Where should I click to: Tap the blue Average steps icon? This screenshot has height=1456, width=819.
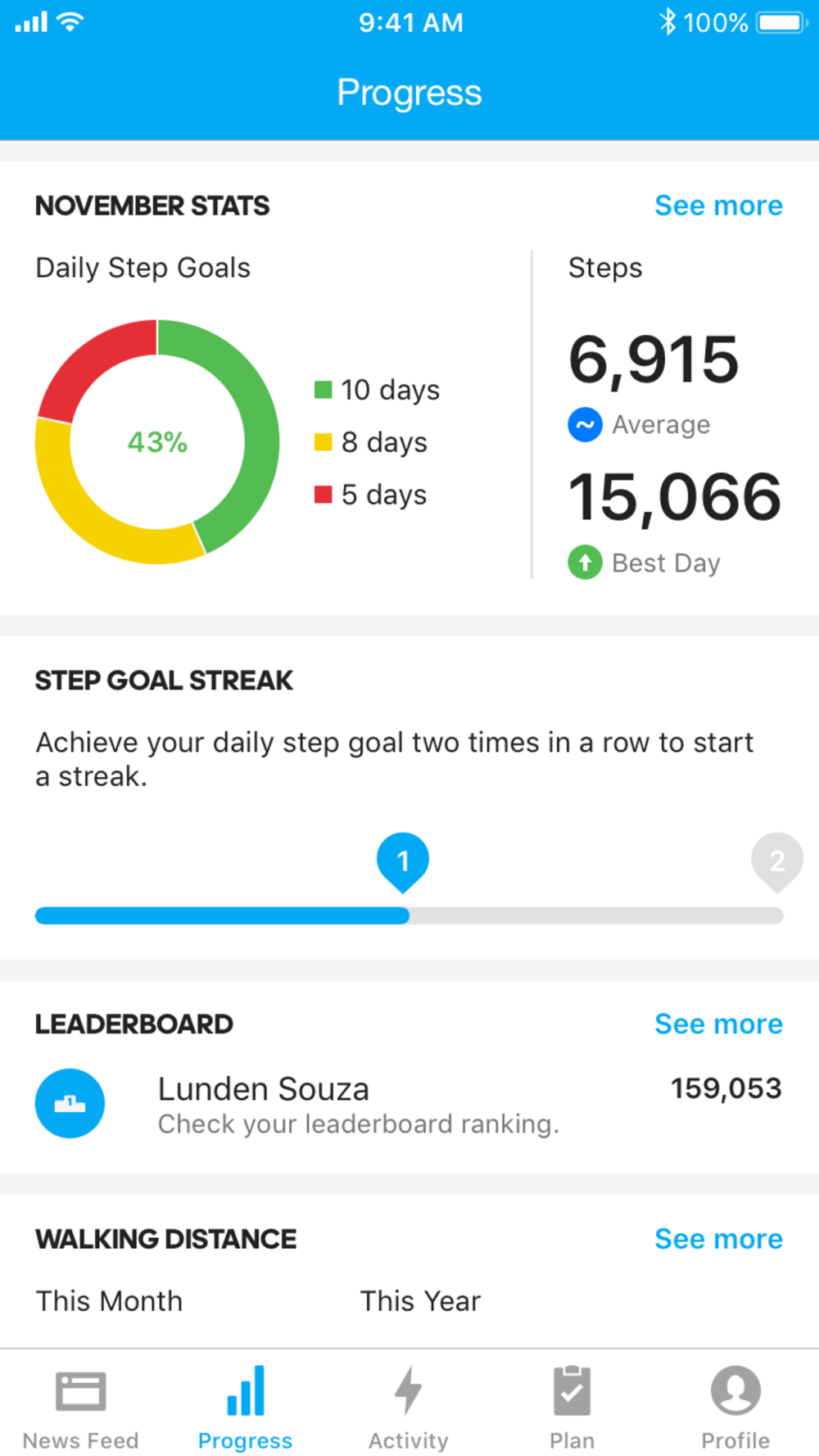pos(585,424)
